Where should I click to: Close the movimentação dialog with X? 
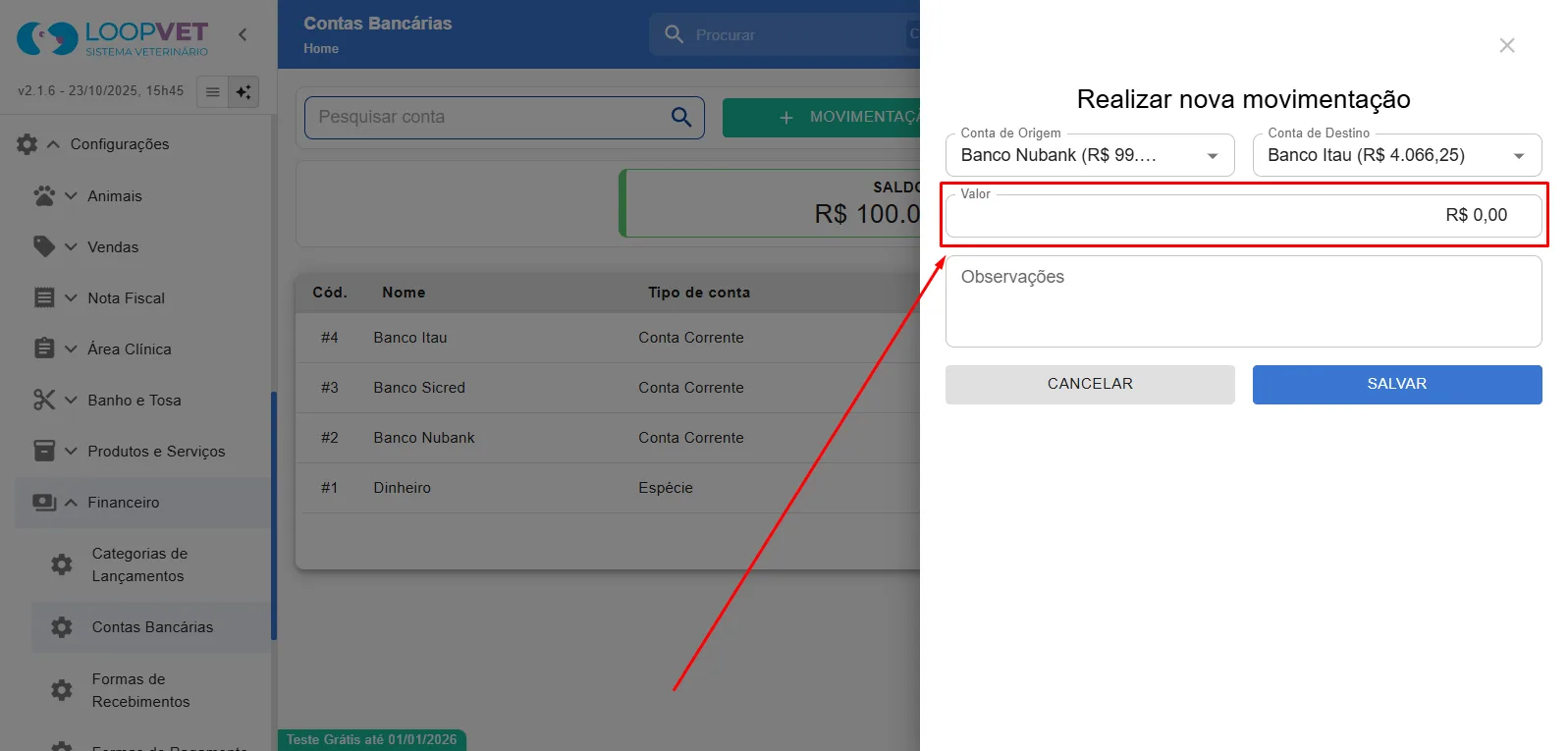(1507, 45)
